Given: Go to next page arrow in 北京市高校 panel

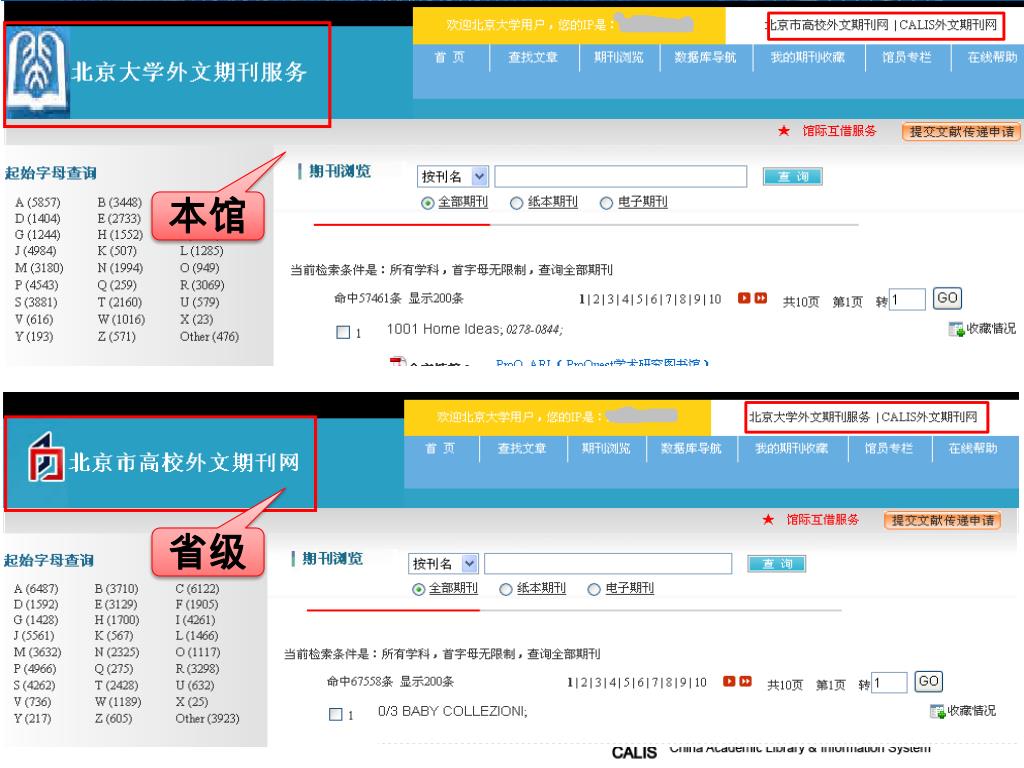Looking at the screenshot, I should (729, 681).
